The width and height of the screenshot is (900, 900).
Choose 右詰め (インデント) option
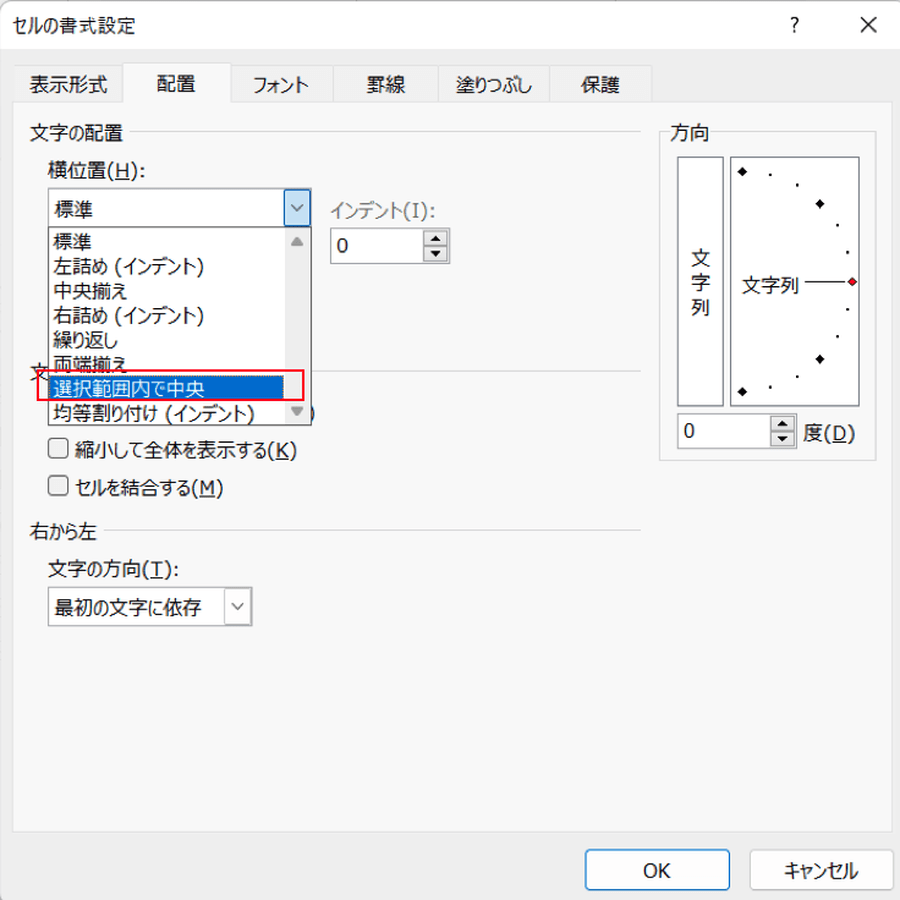tap(166, 316)
